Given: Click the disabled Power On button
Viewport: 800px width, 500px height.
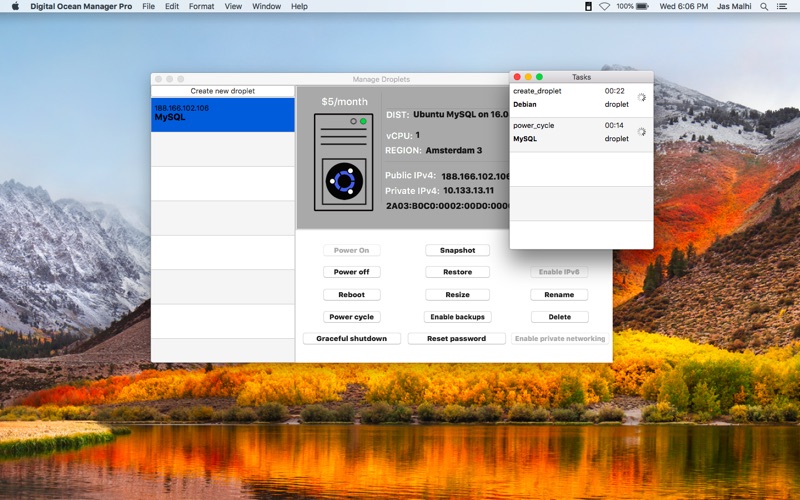Looking at the screenshot, I should [x=352, y=250].
